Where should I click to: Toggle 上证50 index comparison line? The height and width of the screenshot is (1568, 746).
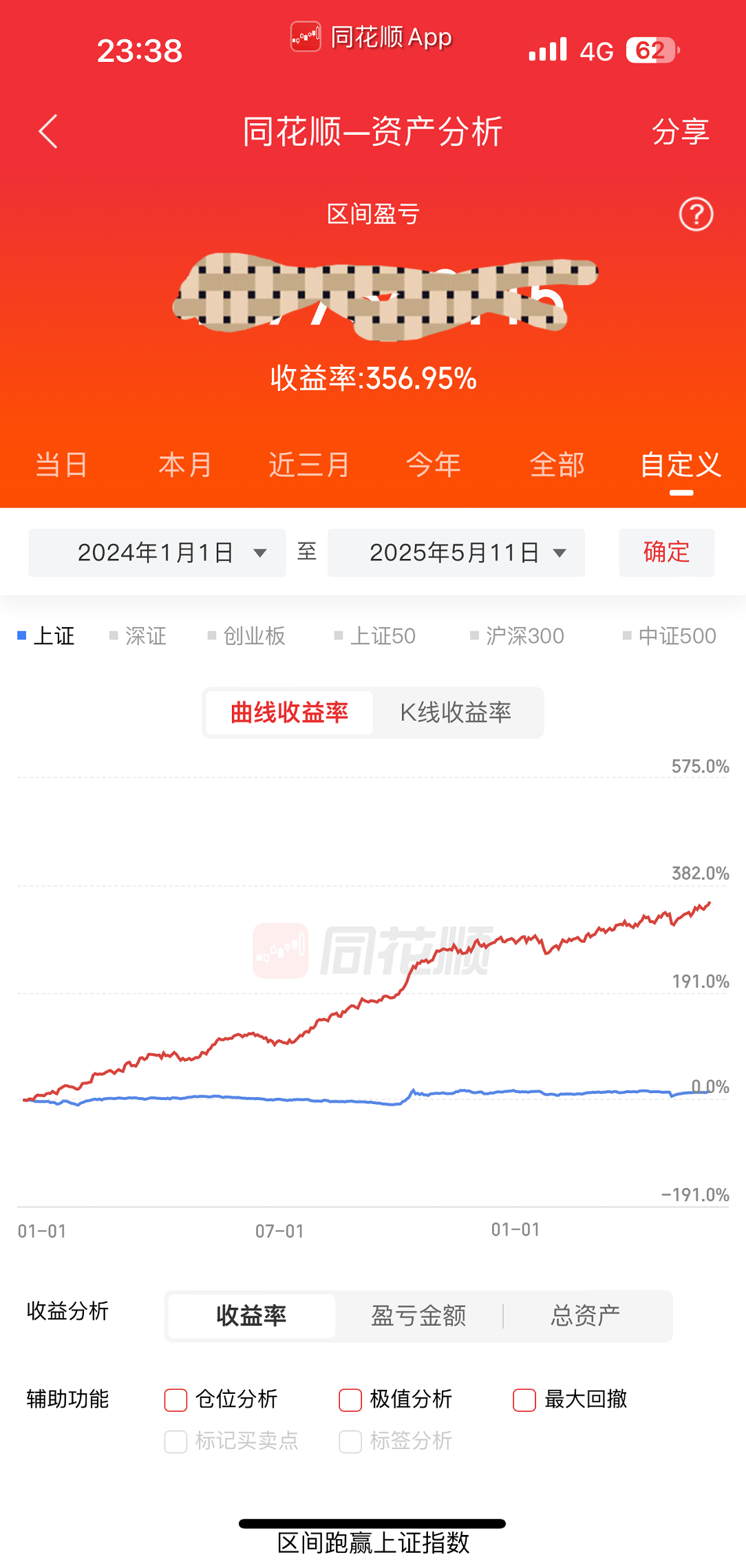pos(375,635)
